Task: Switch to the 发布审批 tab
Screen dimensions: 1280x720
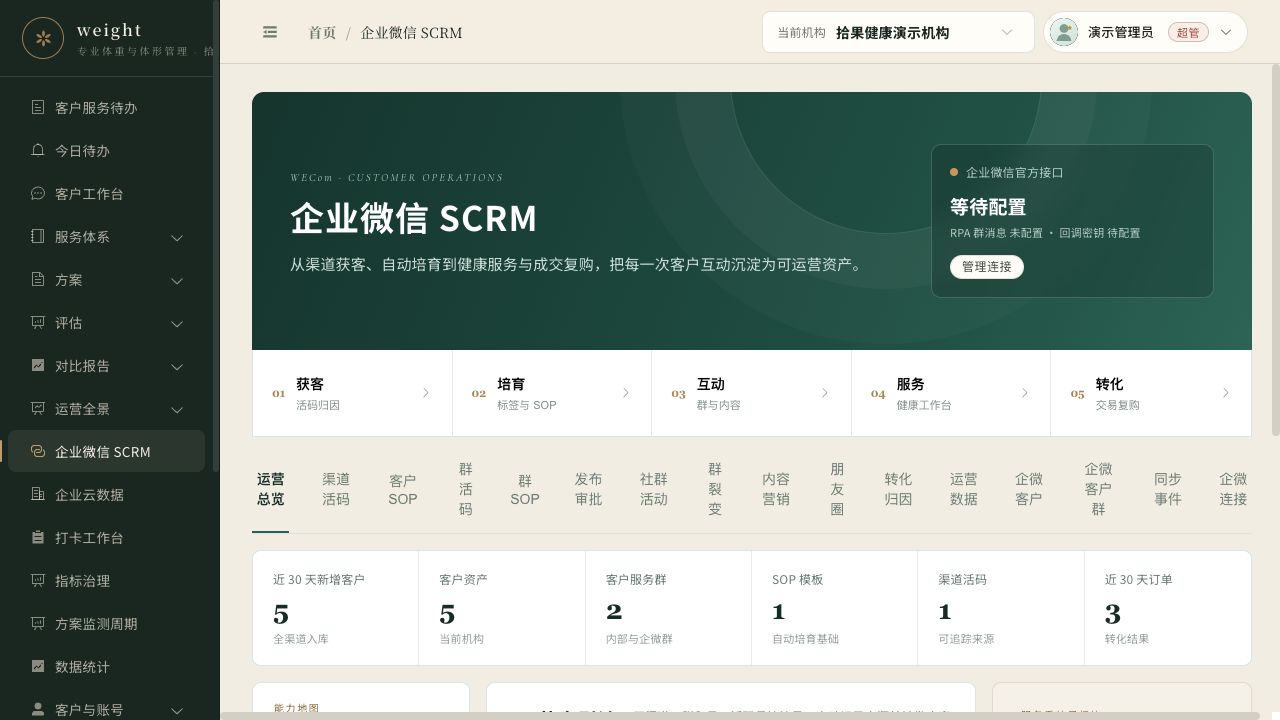Action: (x=588, y=489)
